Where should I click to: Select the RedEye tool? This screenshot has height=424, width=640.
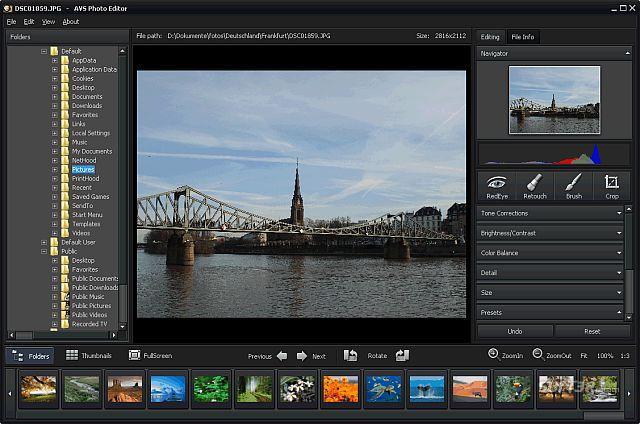pyautogui.click(x=497, y=186)
